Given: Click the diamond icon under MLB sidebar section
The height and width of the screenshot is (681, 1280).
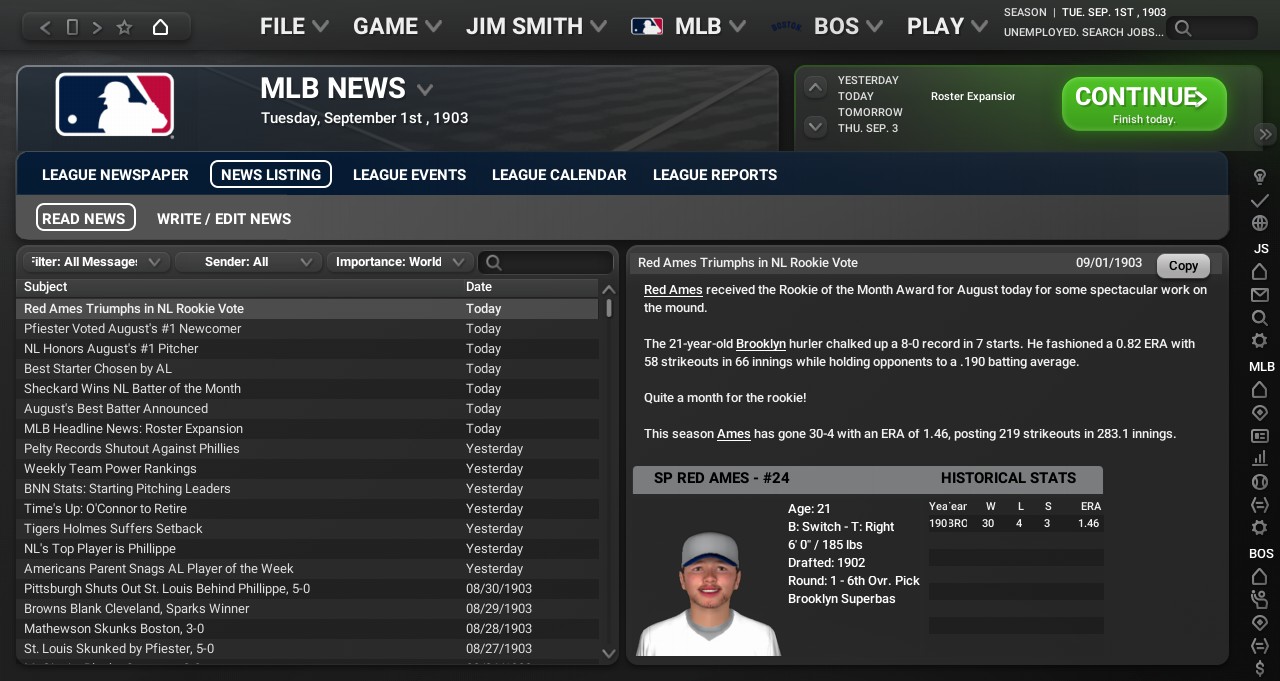Looking at the screenshot, I should [x=1260, y=412].
